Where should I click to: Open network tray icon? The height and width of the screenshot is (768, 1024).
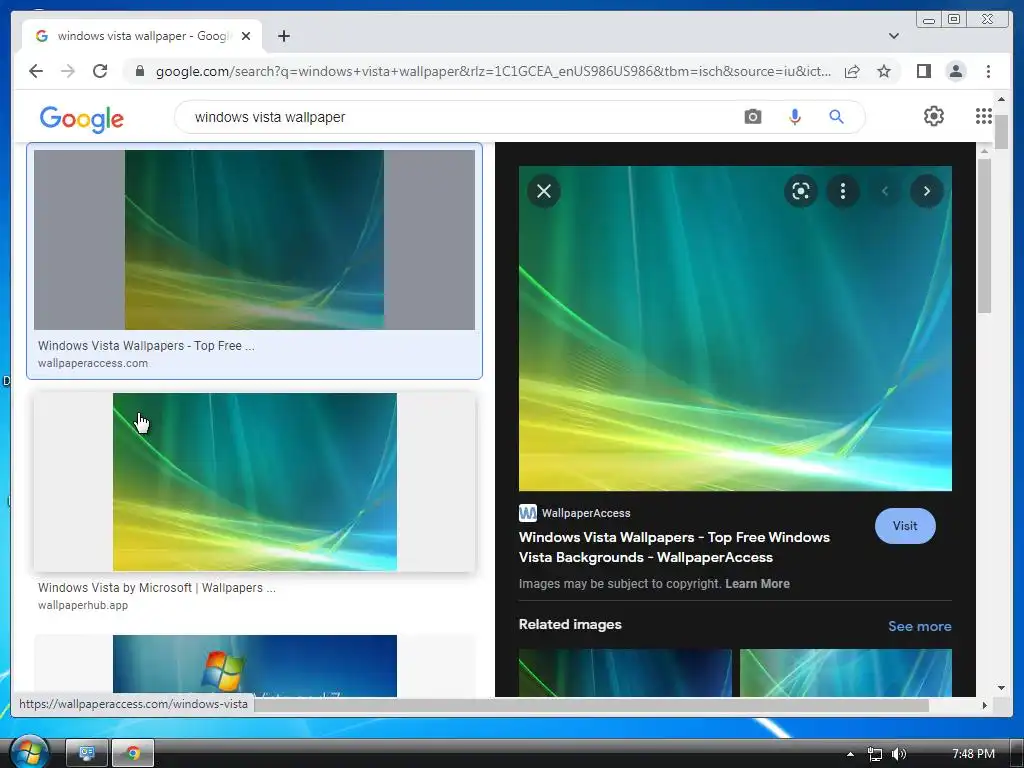click(x=874, y=754)
